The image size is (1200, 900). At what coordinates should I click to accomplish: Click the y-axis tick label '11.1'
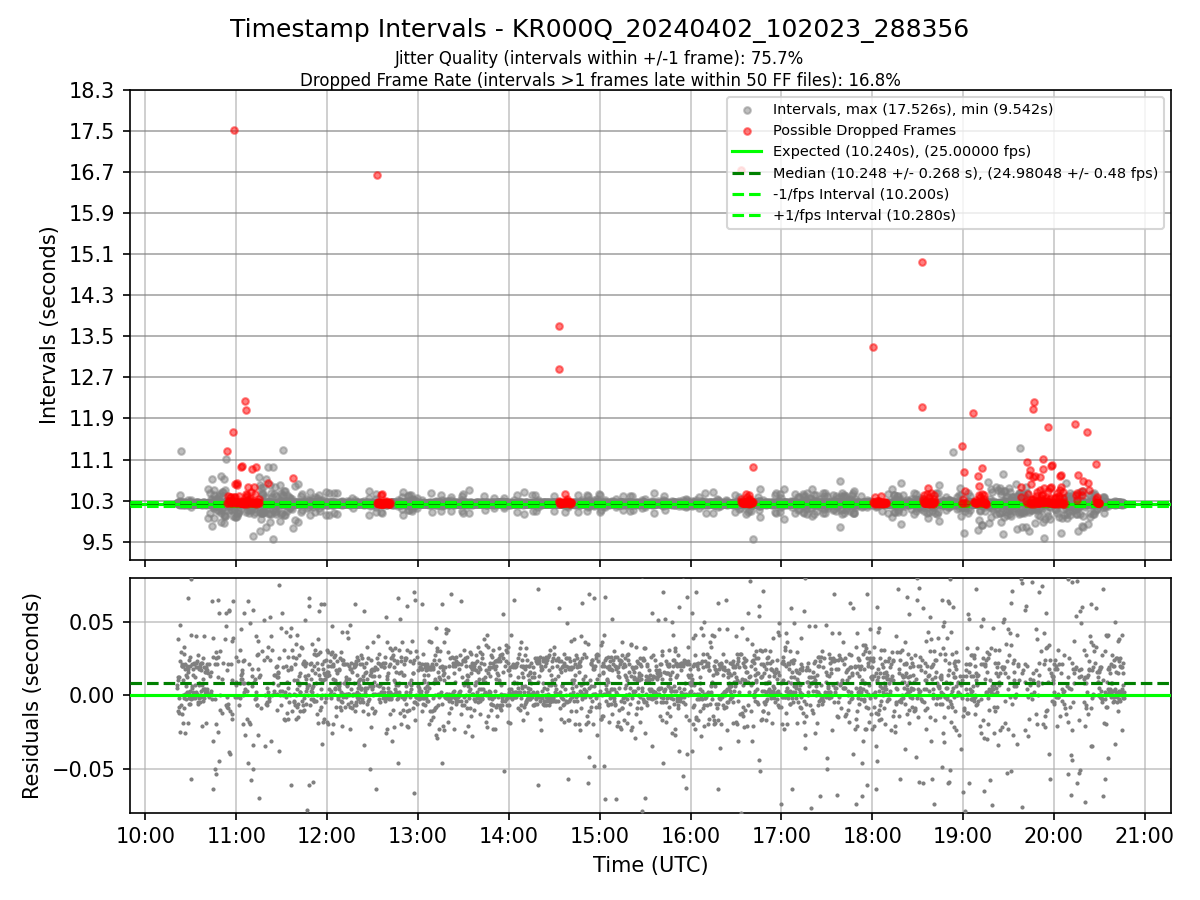(x=93, y=461)
